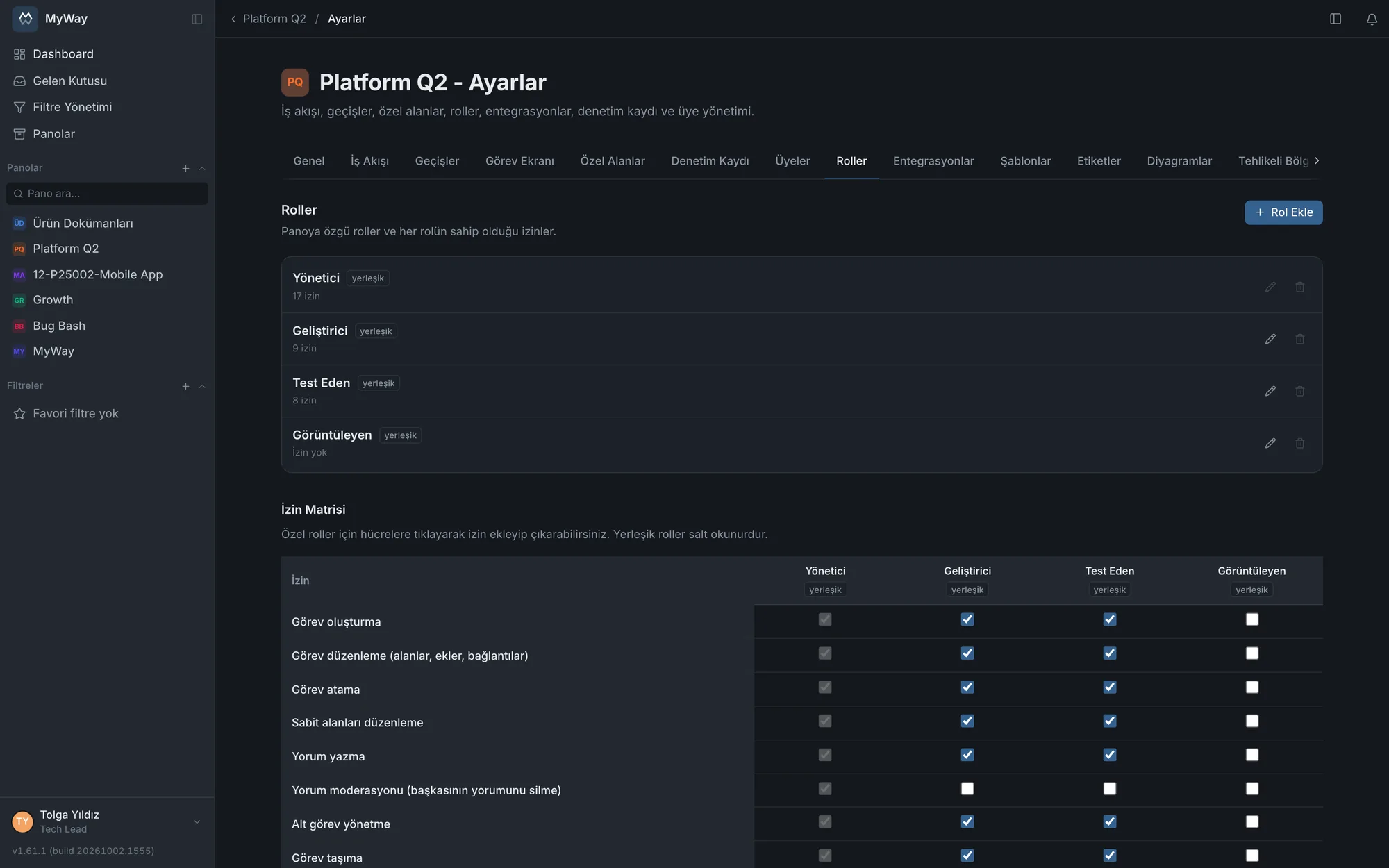Viewport: 1389px width, 868px height.
Task: Toggle the right side panel icon
Action: (x=1335, y=19)
